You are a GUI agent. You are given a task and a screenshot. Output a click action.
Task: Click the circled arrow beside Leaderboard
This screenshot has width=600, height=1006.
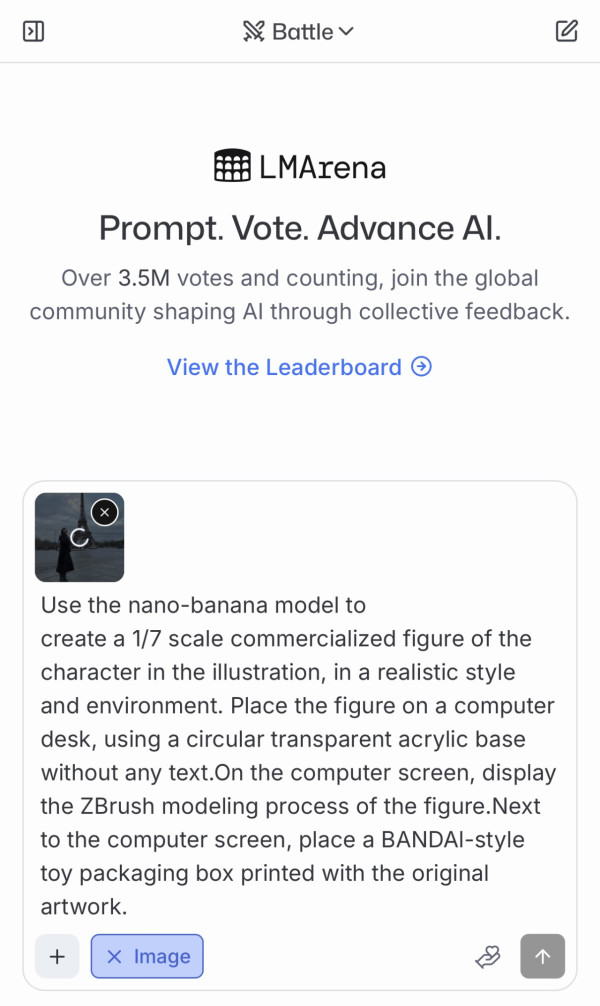click(422, 367)
